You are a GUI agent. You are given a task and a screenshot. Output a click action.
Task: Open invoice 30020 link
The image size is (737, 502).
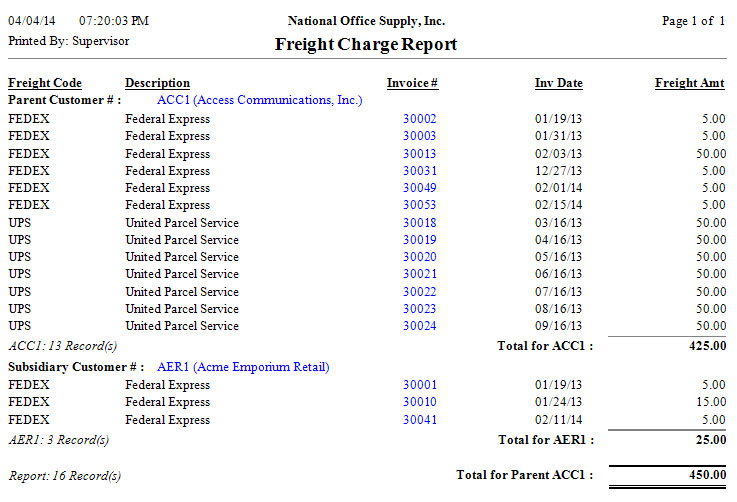pyautogui.click(x=419, y=257)
